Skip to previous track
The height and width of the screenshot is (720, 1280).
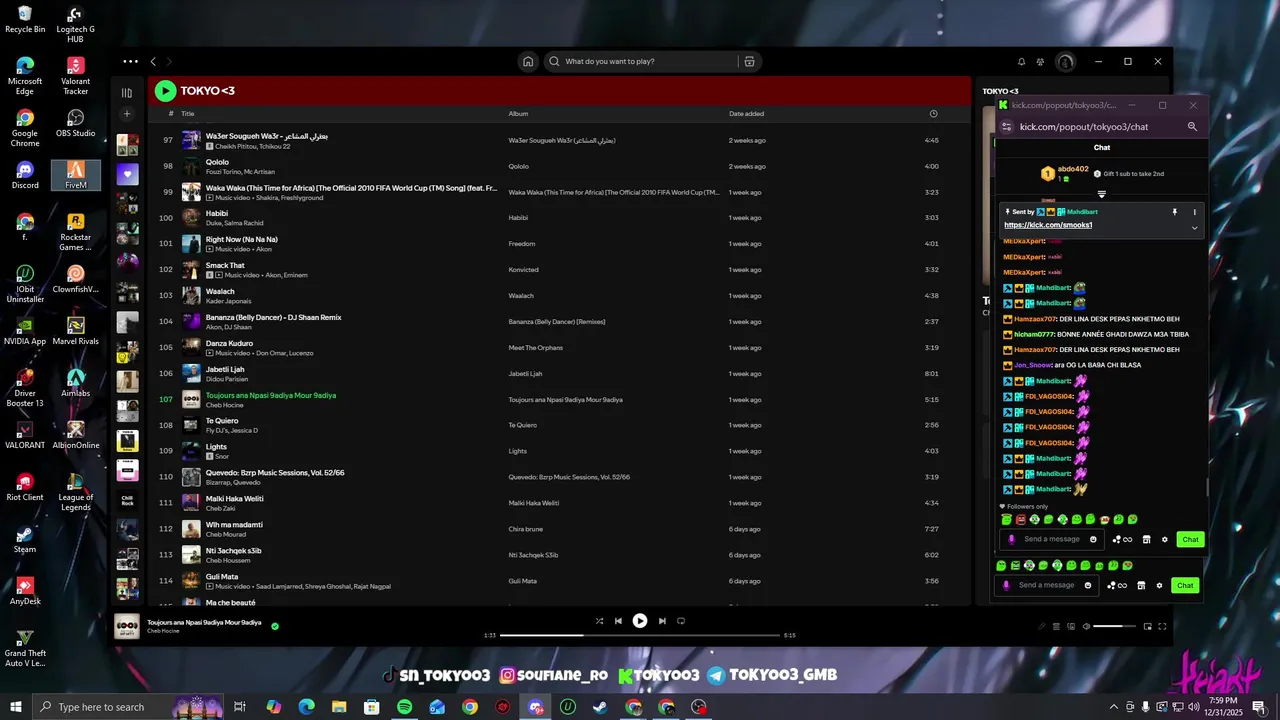618,621
